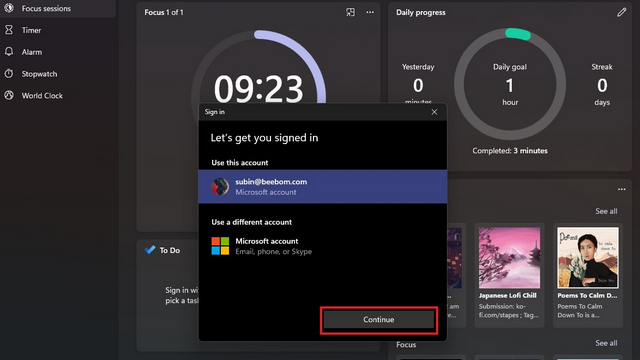Select the subin@beebom.com account
The image size is (640, 360).
tap(322, 187)
